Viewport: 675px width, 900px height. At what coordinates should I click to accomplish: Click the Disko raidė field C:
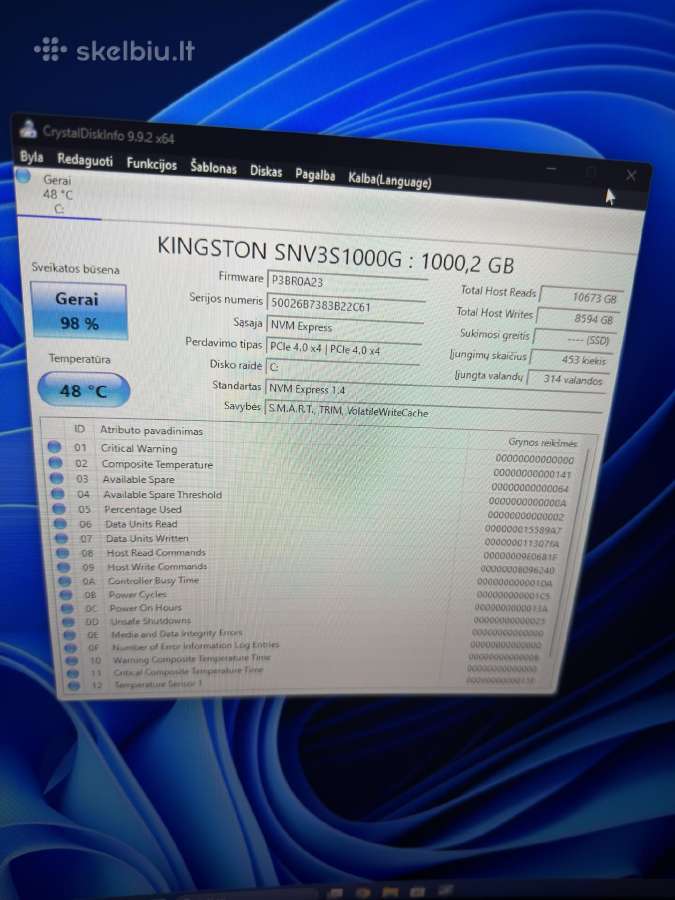(342, 367)
